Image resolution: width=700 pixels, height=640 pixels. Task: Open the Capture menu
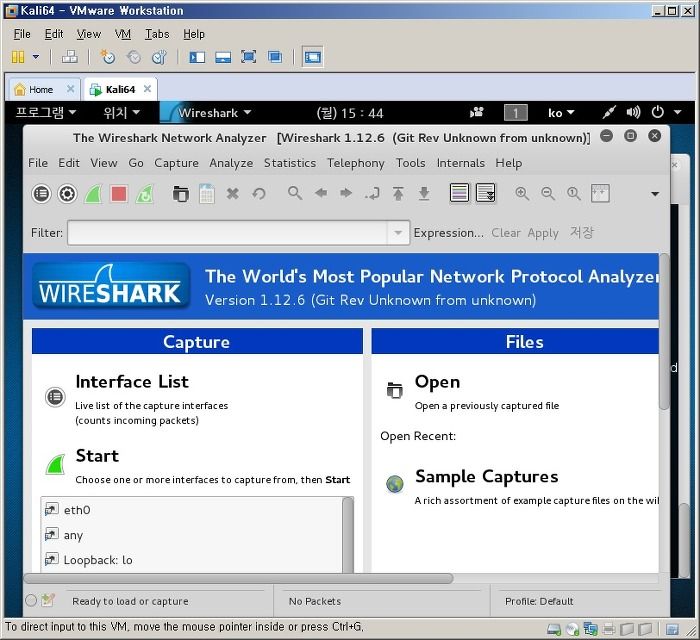(x=176, y=163)
